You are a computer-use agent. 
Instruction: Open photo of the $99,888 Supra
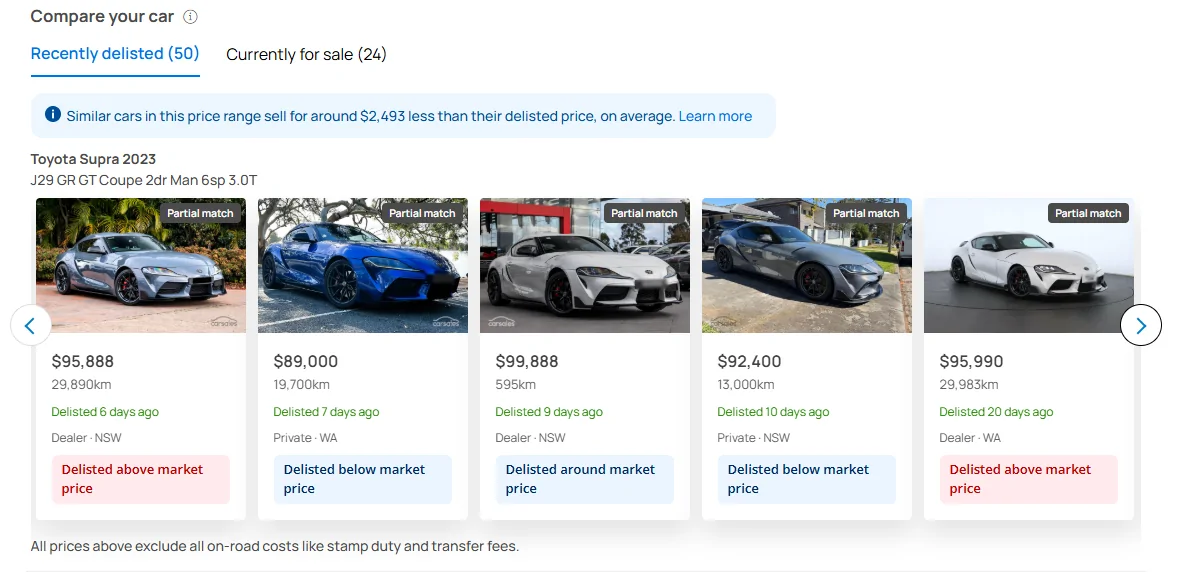tap(585, 265)
